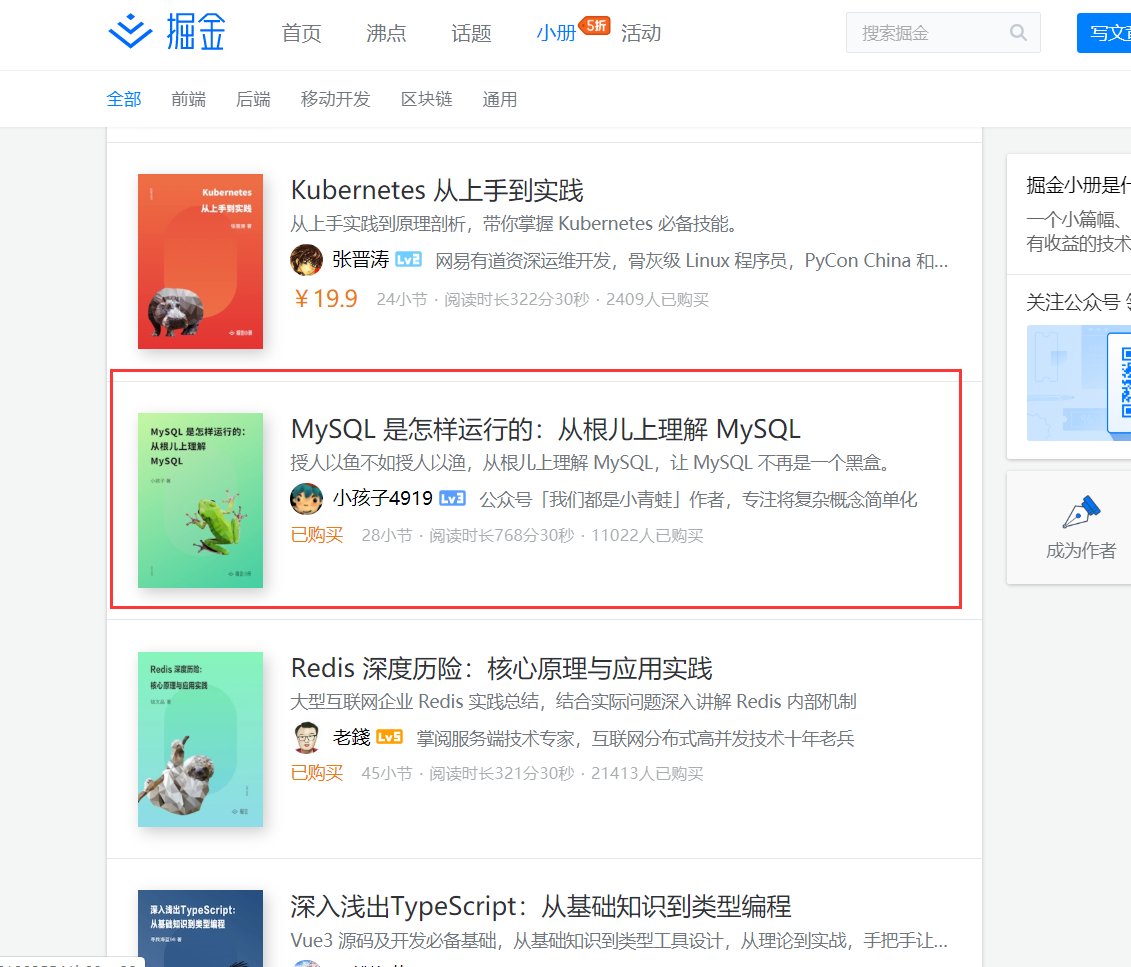Select the 前端 category tab

coord(189,100)
